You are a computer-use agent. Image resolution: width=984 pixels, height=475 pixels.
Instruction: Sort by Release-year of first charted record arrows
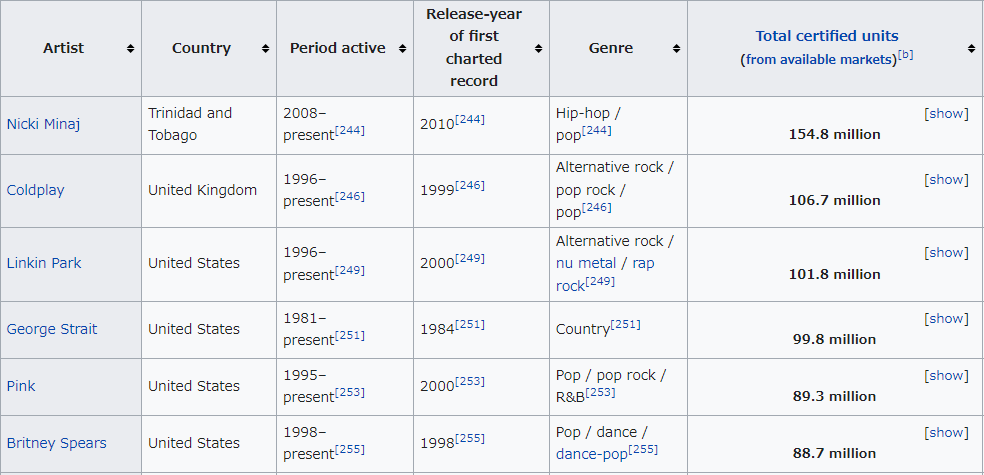pyautogui.click(x=538, y=49)
